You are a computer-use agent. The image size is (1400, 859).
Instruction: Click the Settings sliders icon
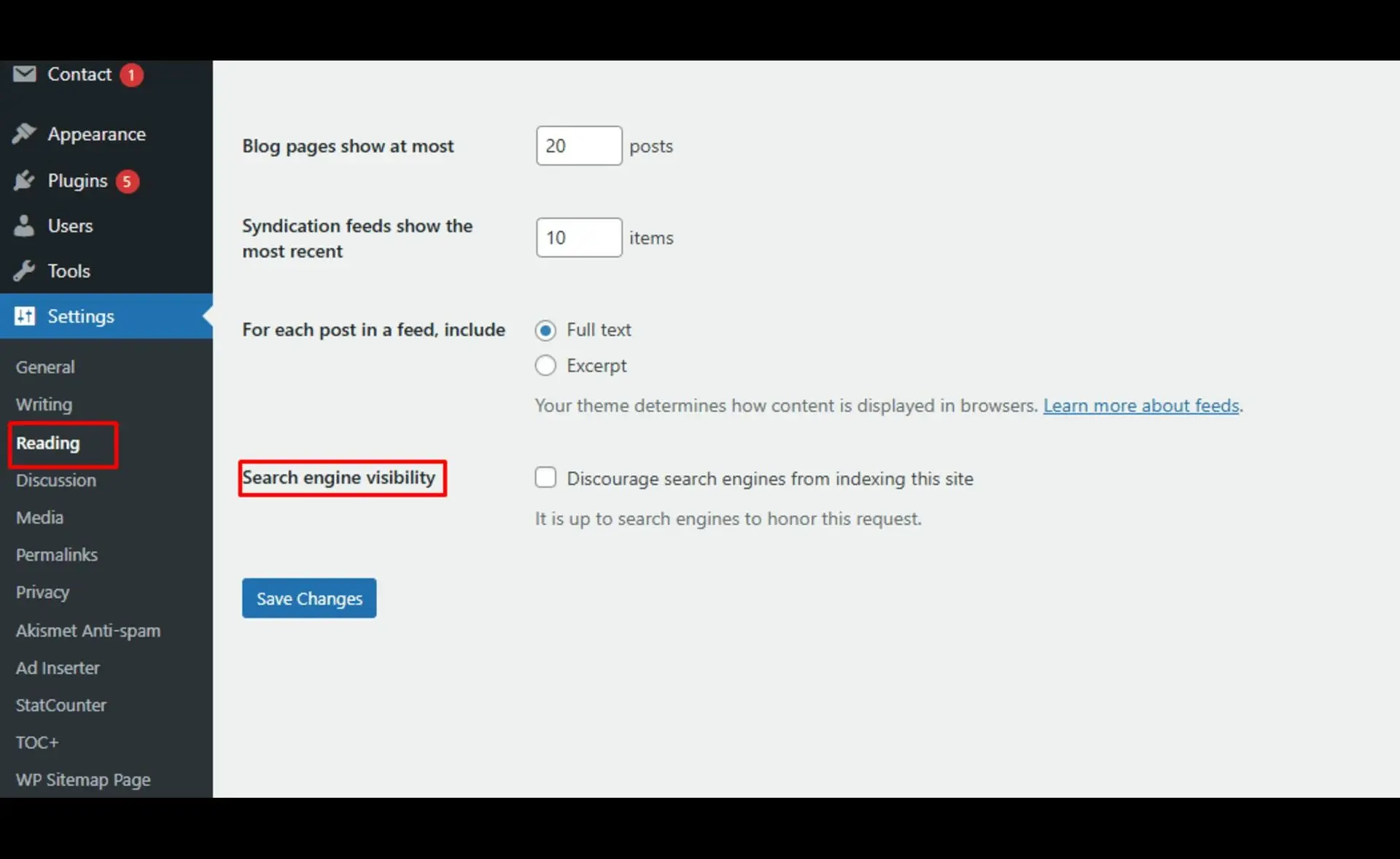point(24,316)
